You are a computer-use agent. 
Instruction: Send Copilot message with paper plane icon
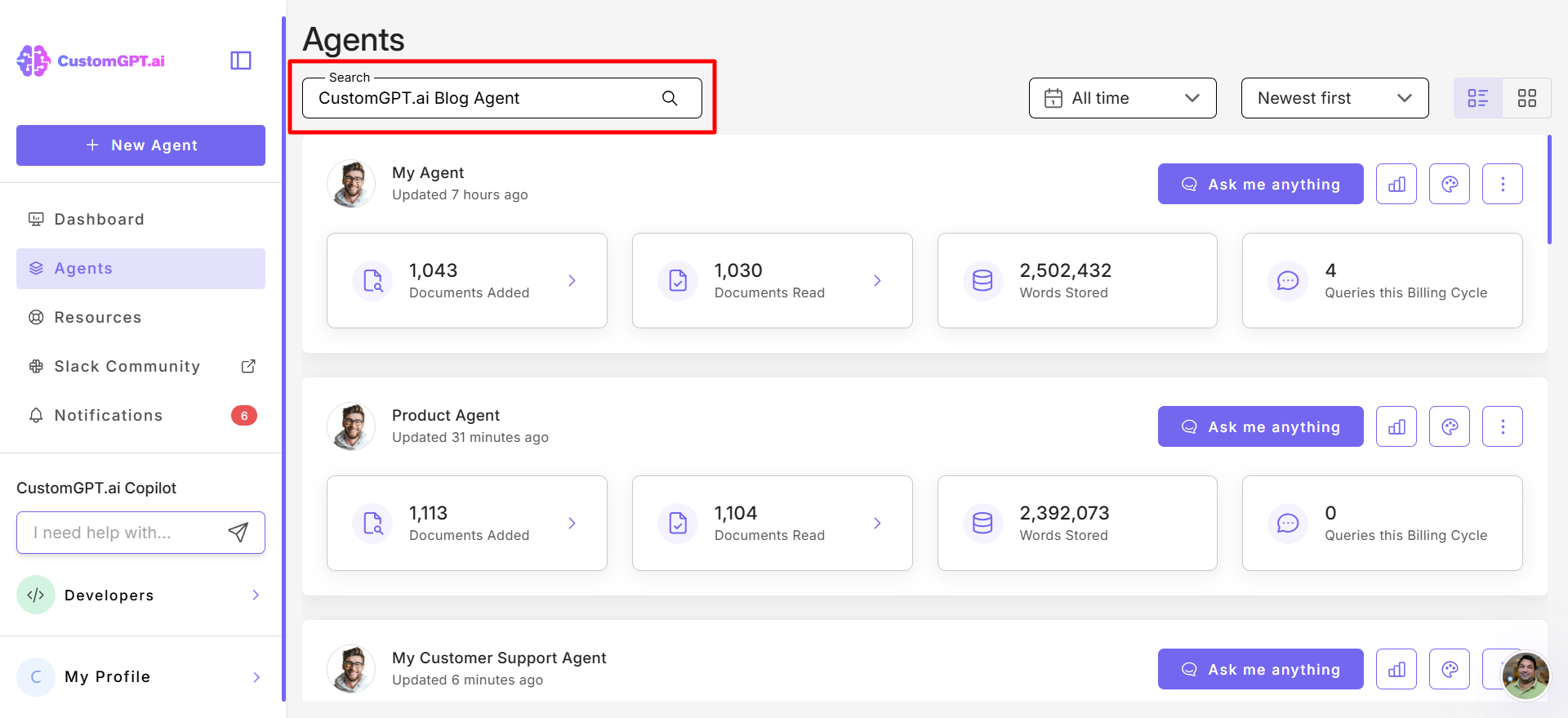coord(238,533)
